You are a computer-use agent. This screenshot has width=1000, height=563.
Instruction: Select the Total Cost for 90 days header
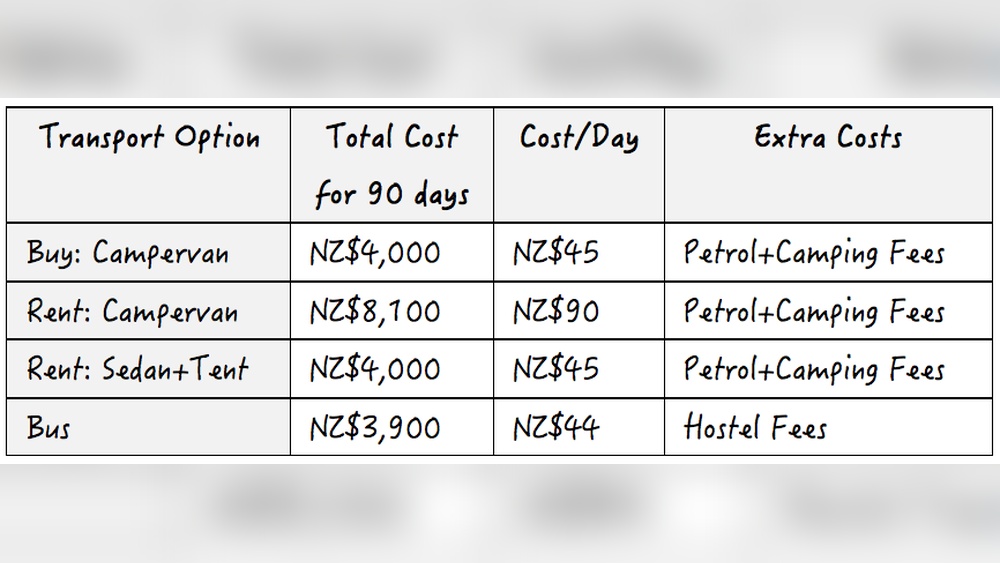392,165
